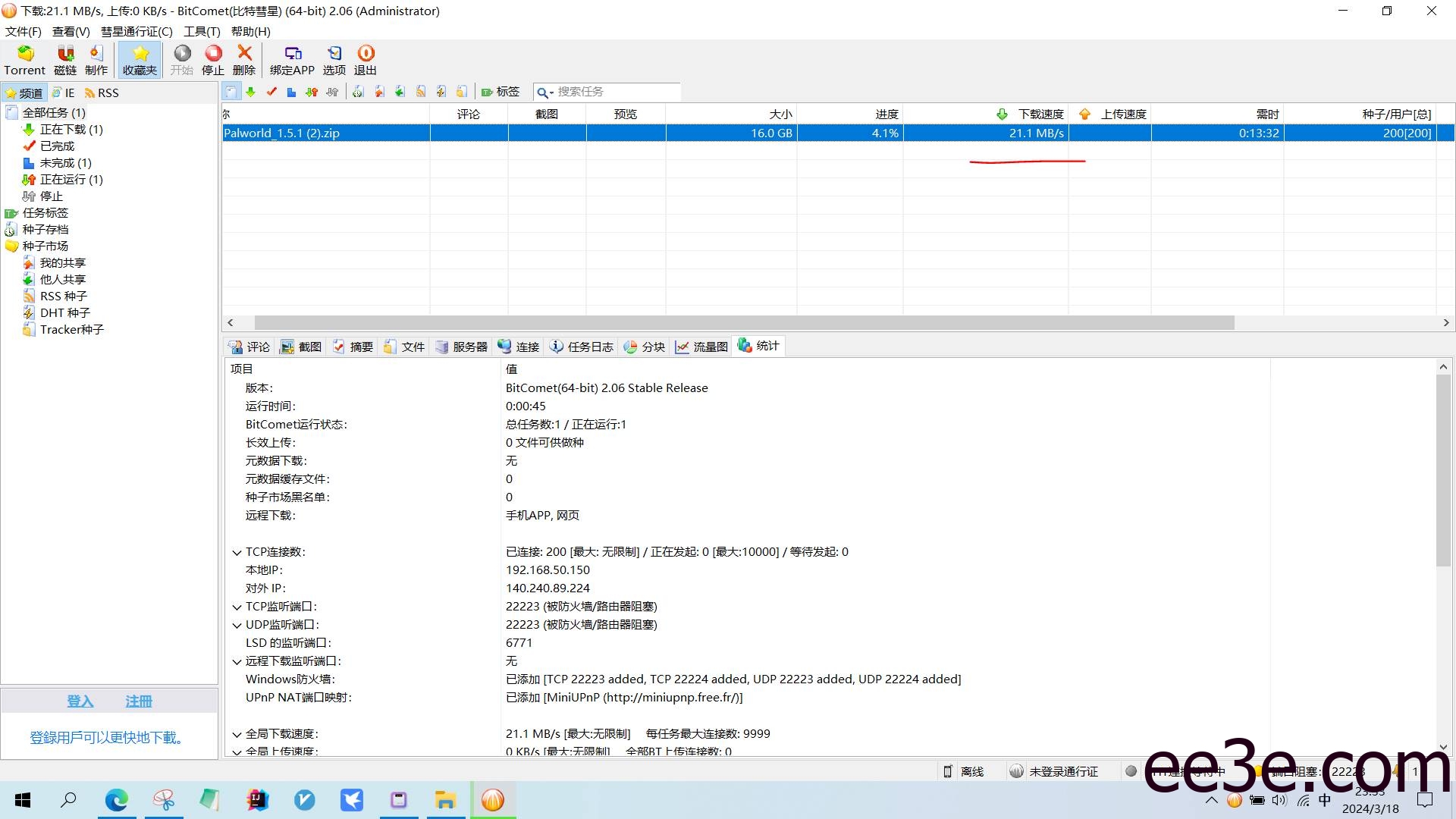
Task: Click the 登入 login button
Action: [x=80, y=701]
